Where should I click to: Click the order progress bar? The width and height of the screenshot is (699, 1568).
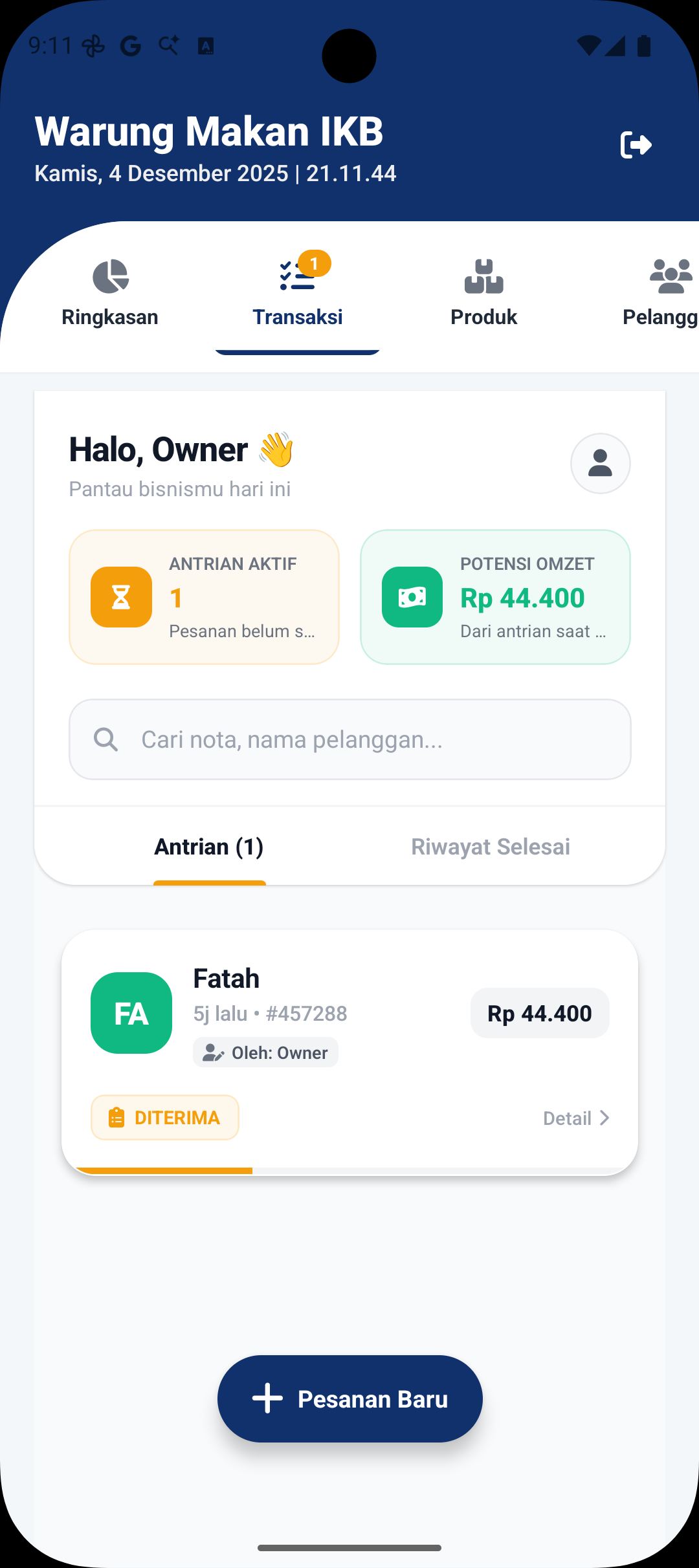click(349, 1170)
